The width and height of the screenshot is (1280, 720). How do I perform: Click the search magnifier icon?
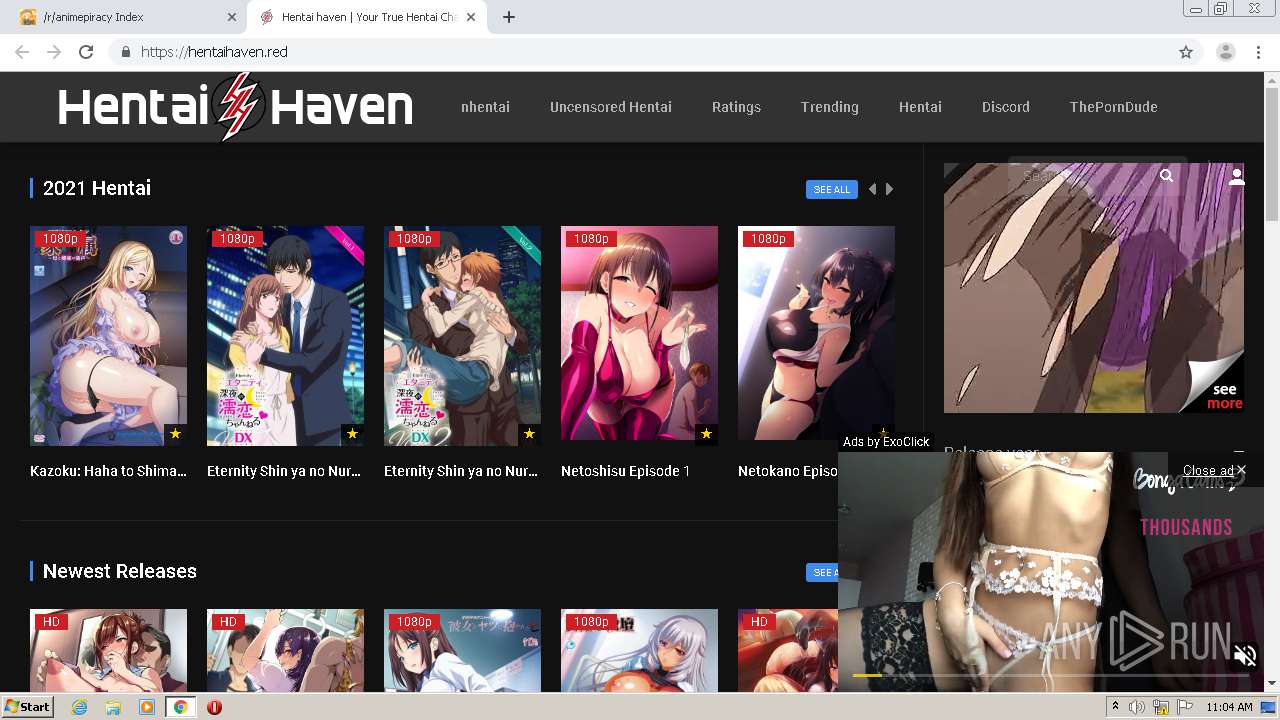[x=1166, y=175]
